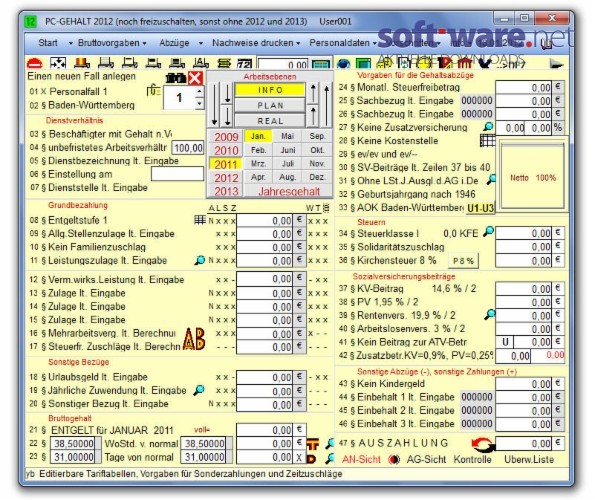
Task: Open the Nachweise drucken dropdown menu
Action: click(256, 43)
